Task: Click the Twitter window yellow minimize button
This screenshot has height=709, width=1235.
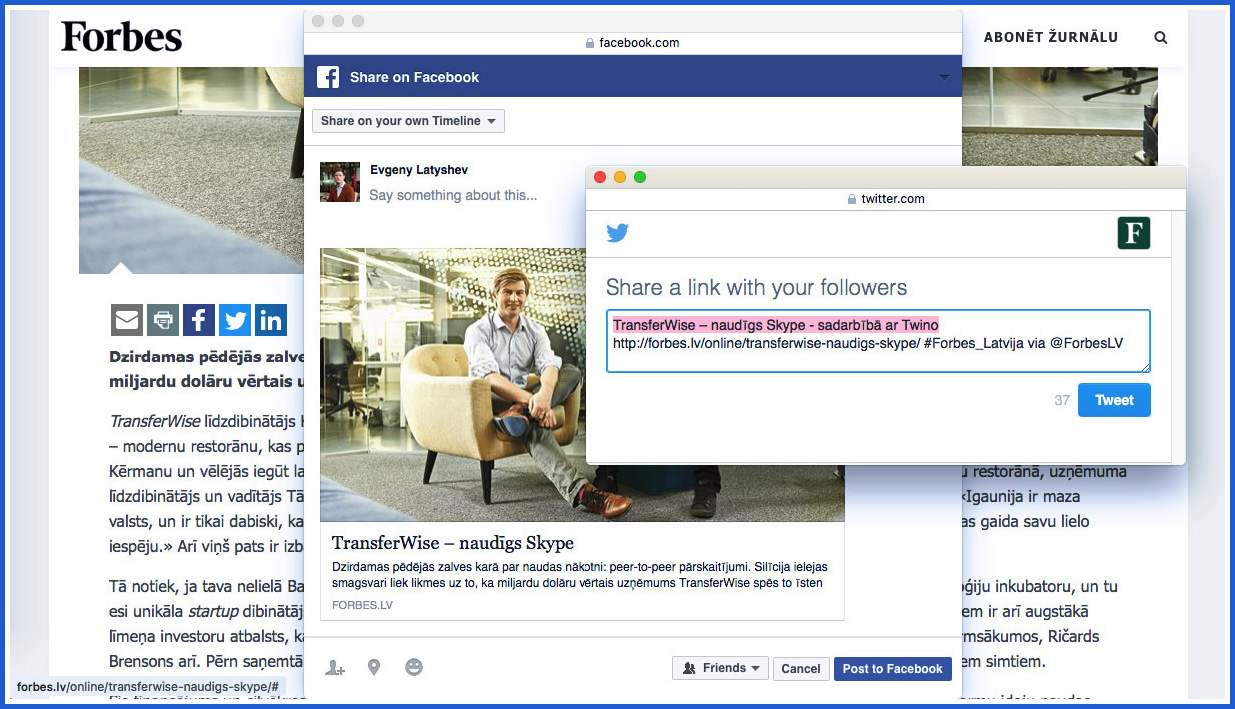Action: (x=620, y=177)
